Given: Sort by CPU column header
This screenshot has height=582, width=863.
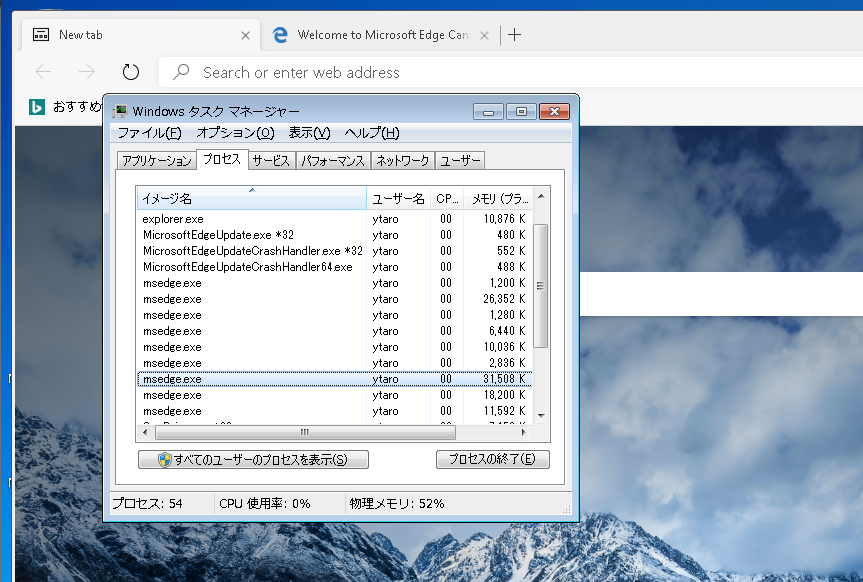Looking at the screenshot, I should (447, 198).
